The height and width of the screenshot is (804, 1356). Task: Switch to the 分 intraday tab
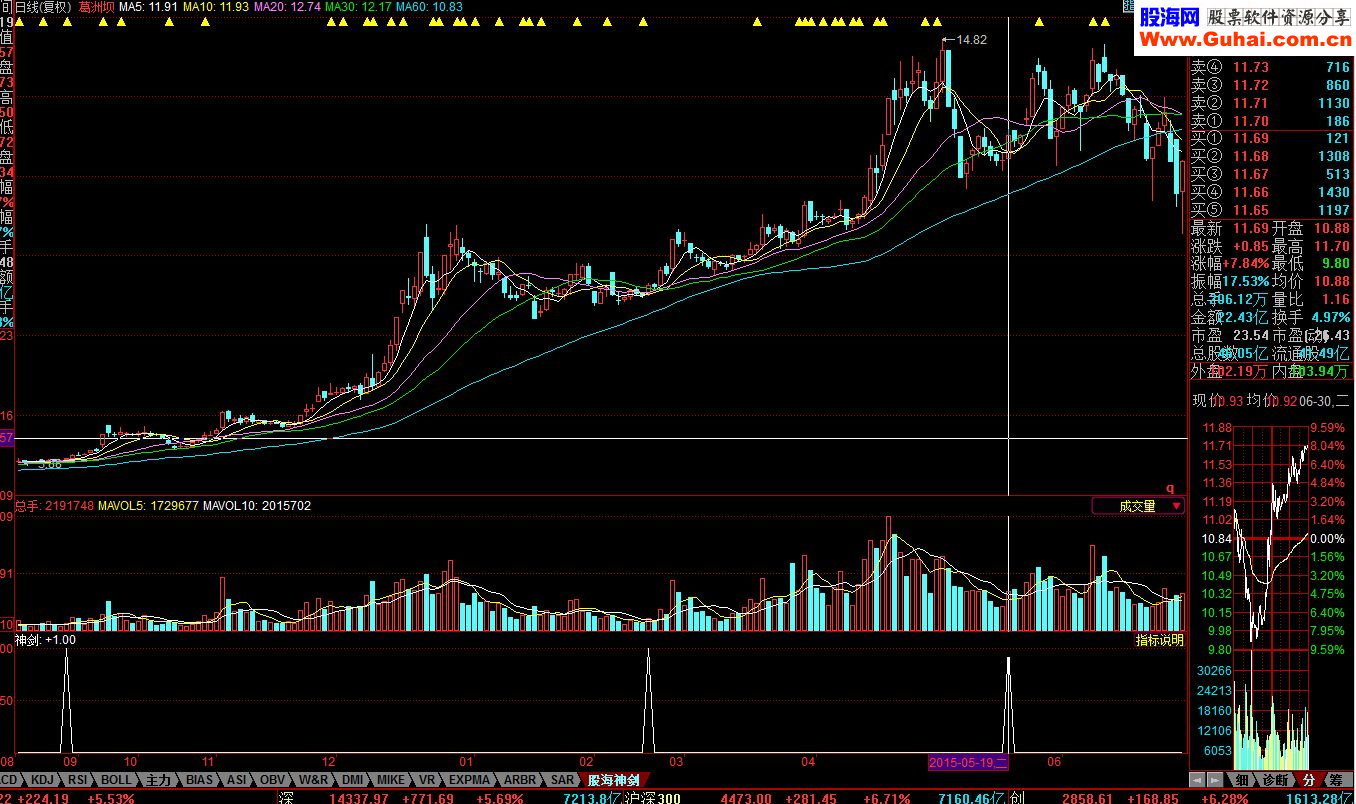point(1308,779)
